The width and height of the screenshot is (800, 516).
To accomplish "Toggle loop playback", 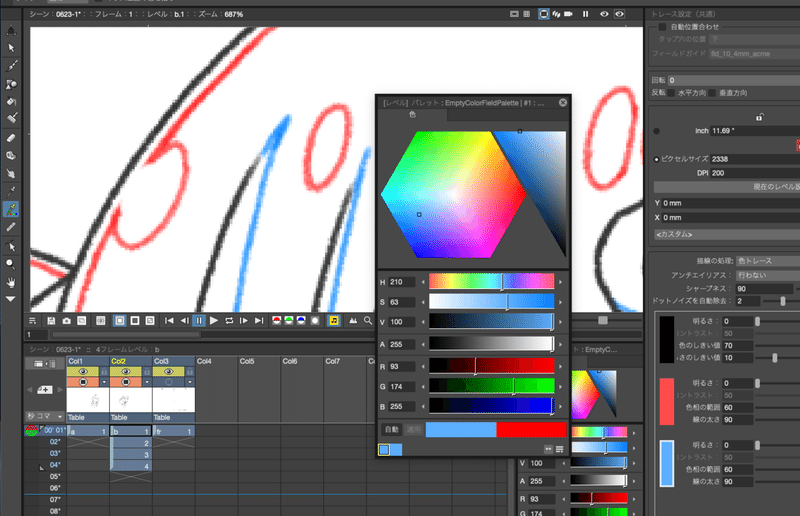I will (x=229, y=321).
